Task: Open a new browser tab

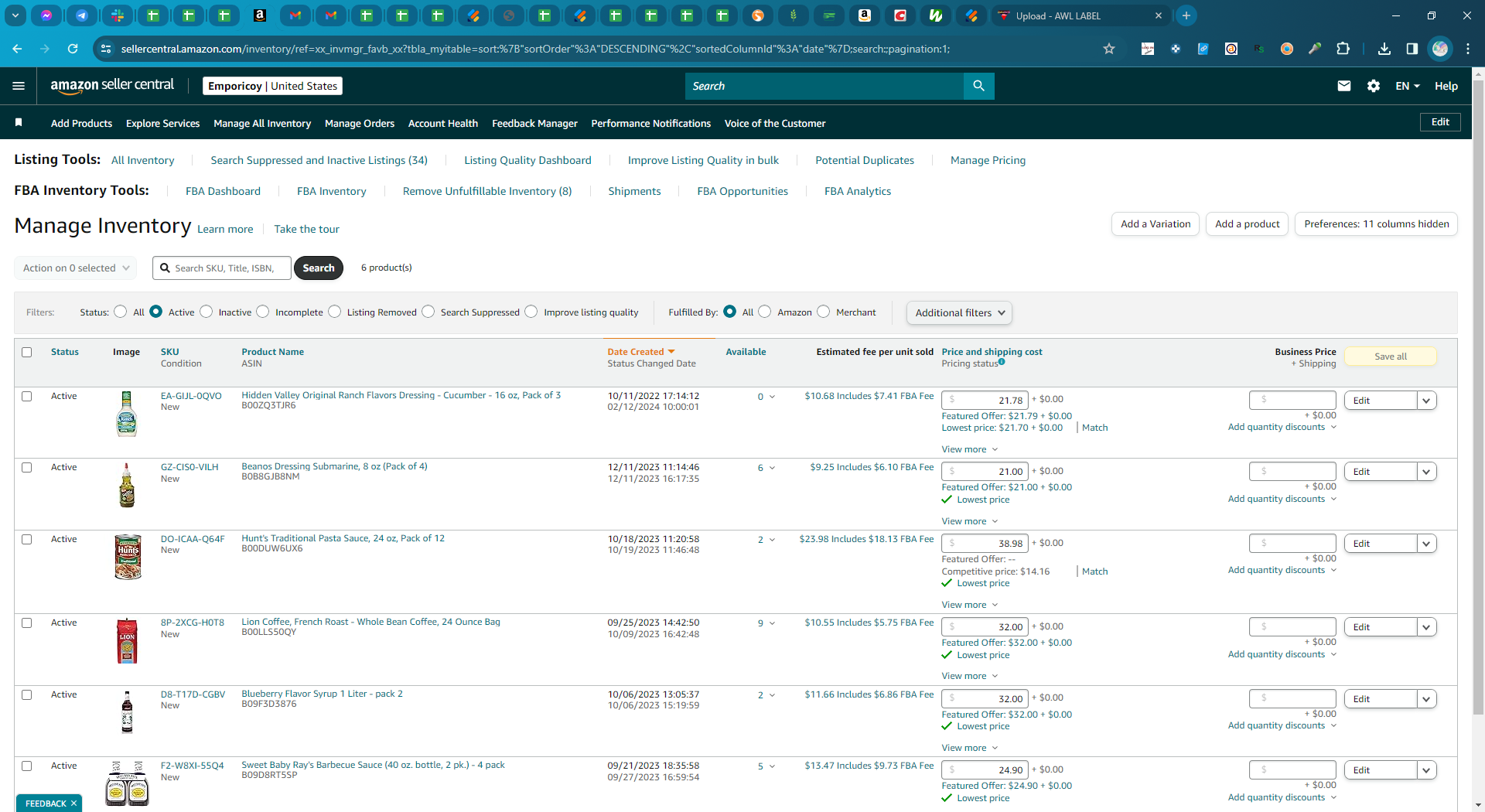Action: click(1186, 15)
